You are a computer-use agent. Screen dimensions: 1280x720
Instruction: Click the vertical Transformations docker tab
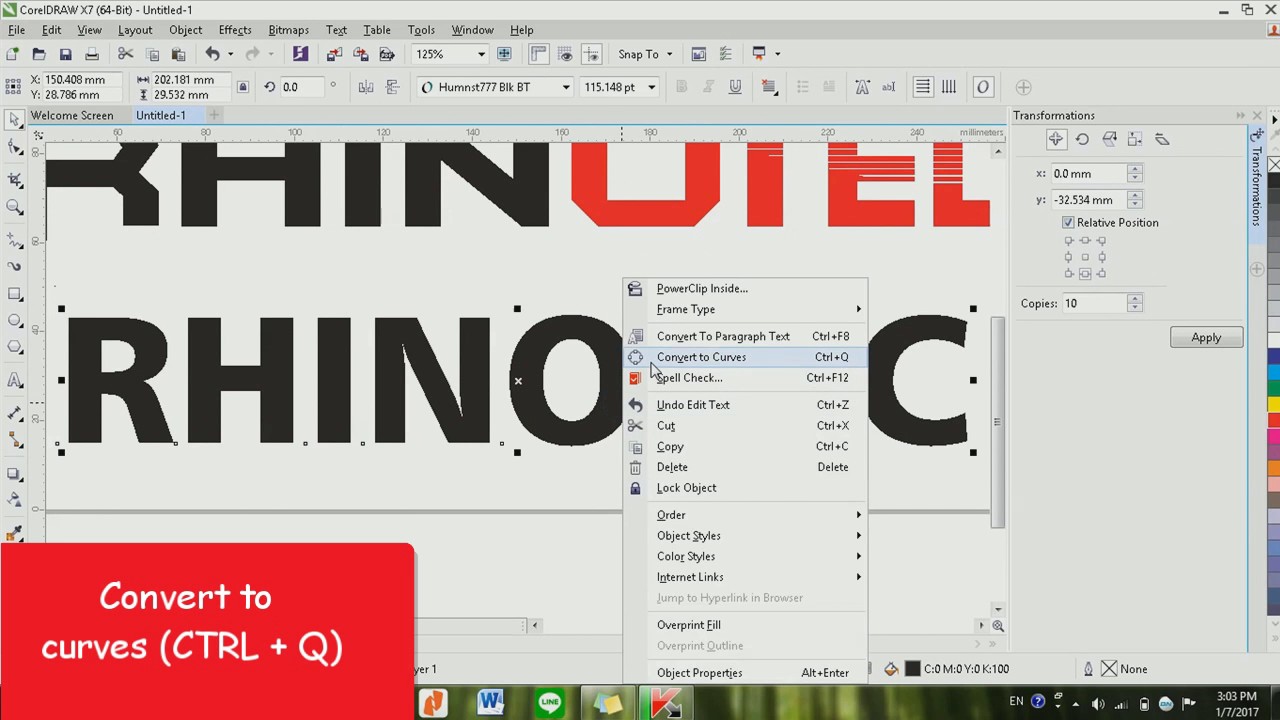[x=1257, y=185]
